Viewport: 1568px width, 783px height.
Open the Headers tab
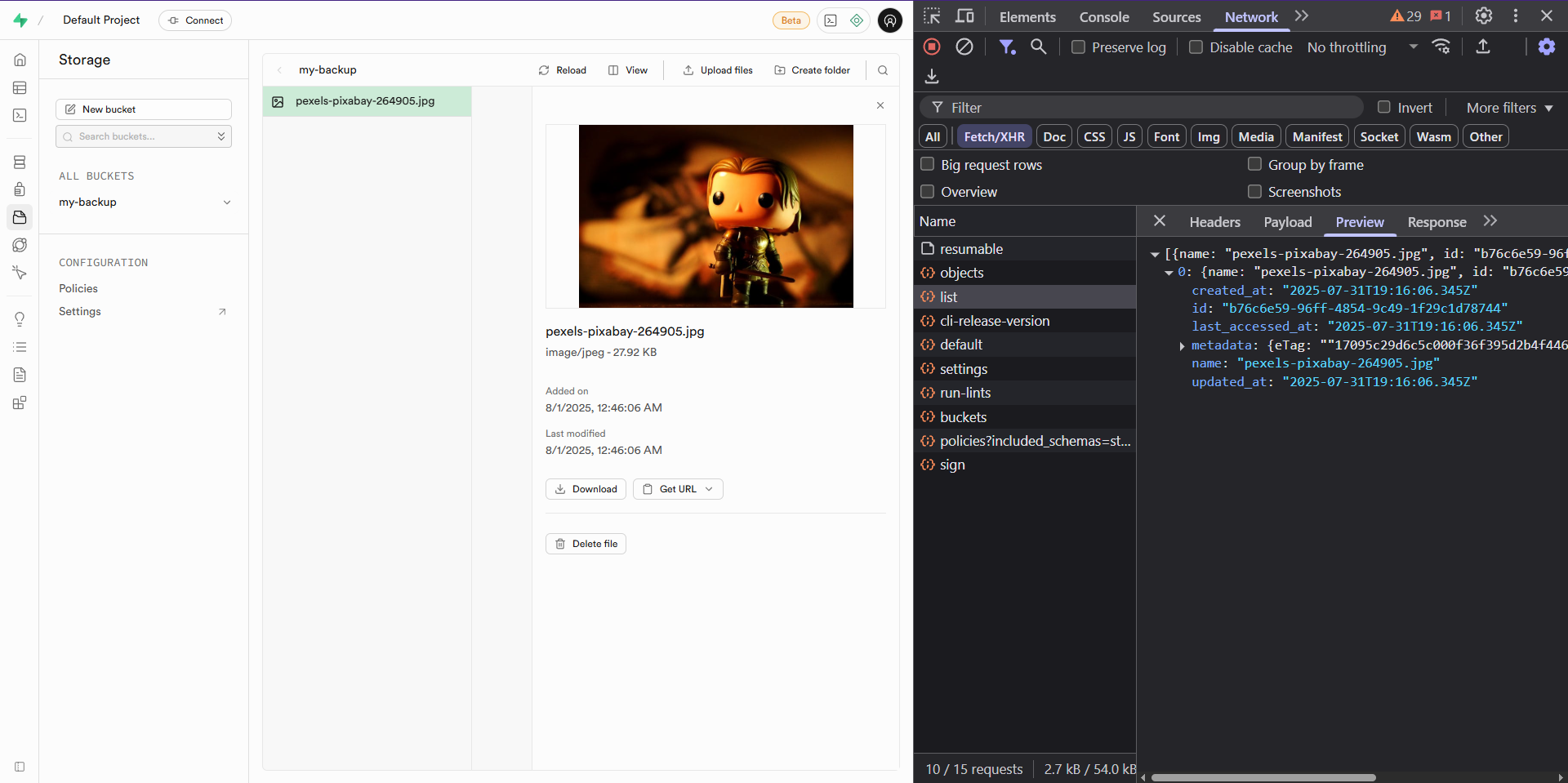[x=1214, y=222]
